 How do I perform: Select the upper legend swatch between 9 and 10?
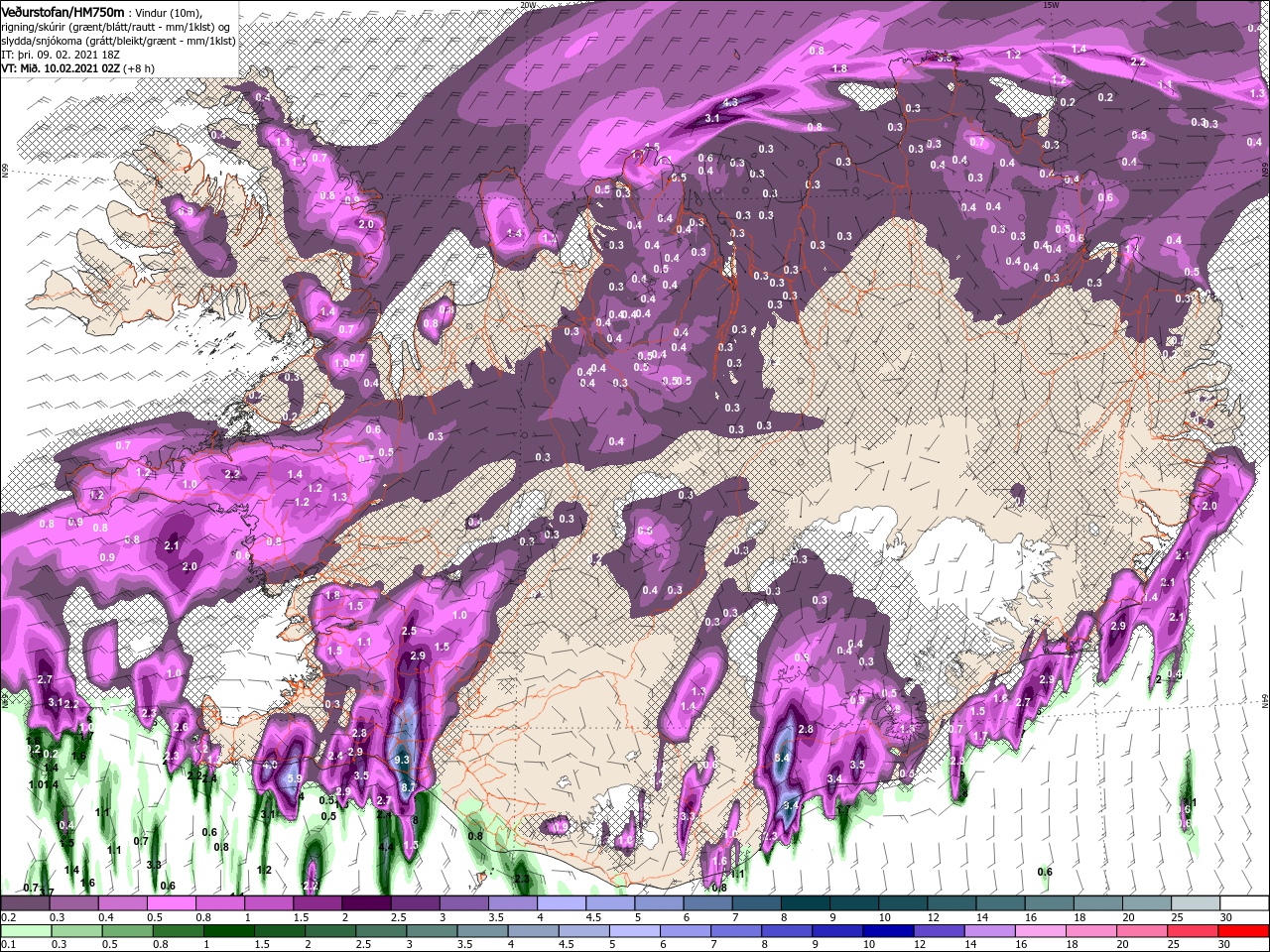[x=855, y=902]
